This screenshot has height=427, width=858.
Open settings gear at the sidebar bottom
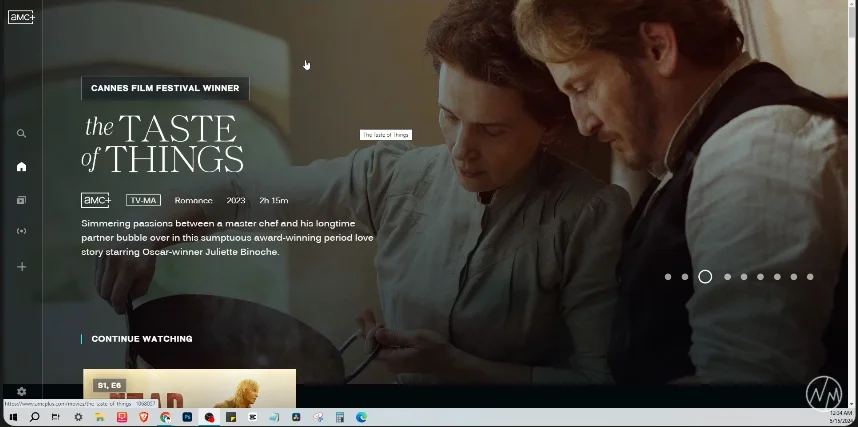(x=21, y=391)
